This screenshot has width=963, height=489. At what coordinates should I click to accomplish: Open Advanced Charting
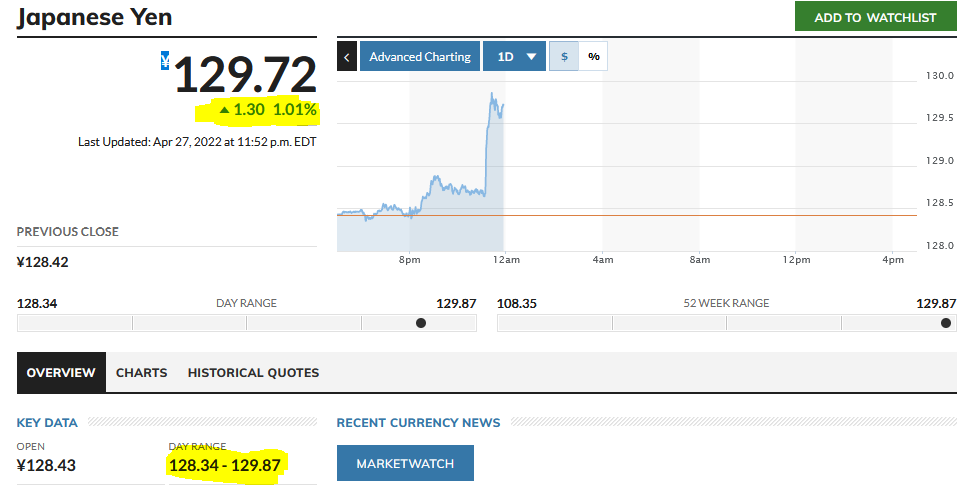(x=420, y=57)
